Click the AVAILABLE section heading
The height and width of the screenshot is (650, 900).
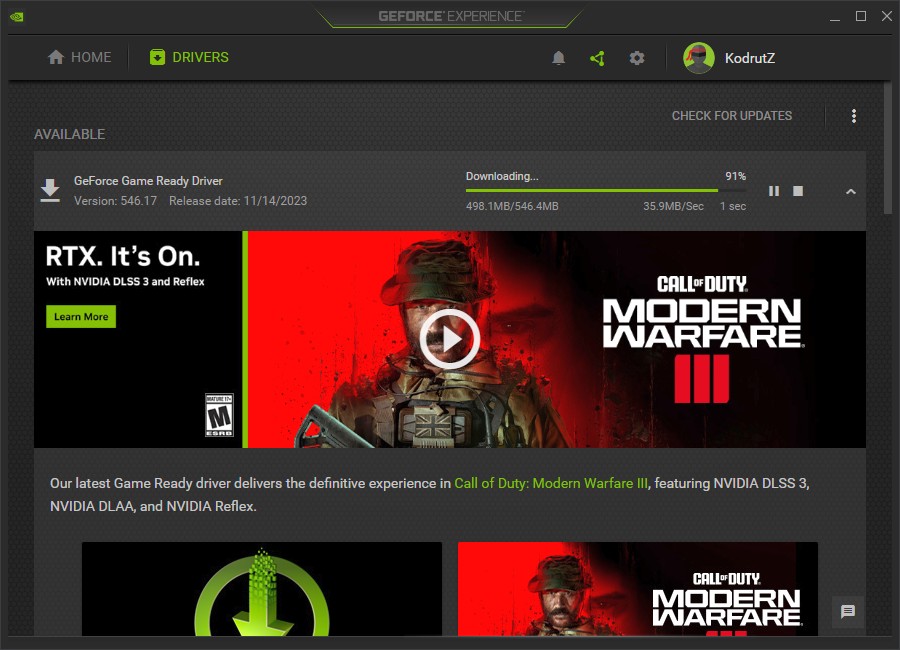tap(69, 134)
